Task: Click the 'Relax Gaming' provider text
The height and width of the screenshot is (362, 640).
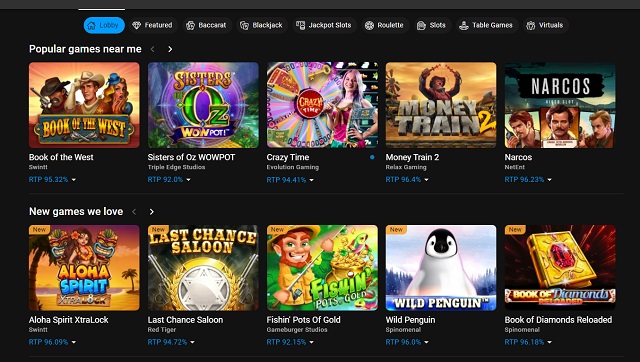Action: point(406,167)
